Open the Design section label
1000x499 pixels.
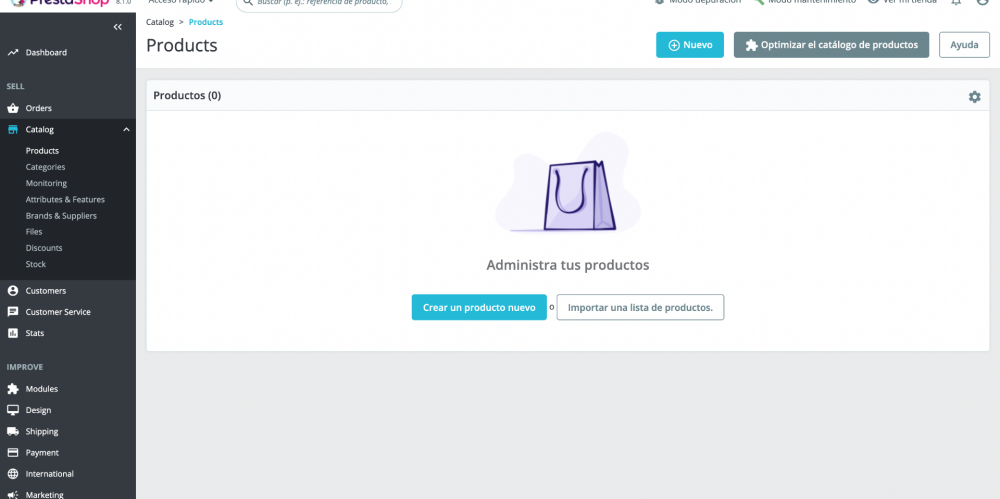pyautogui.click(x=38, y=410)
